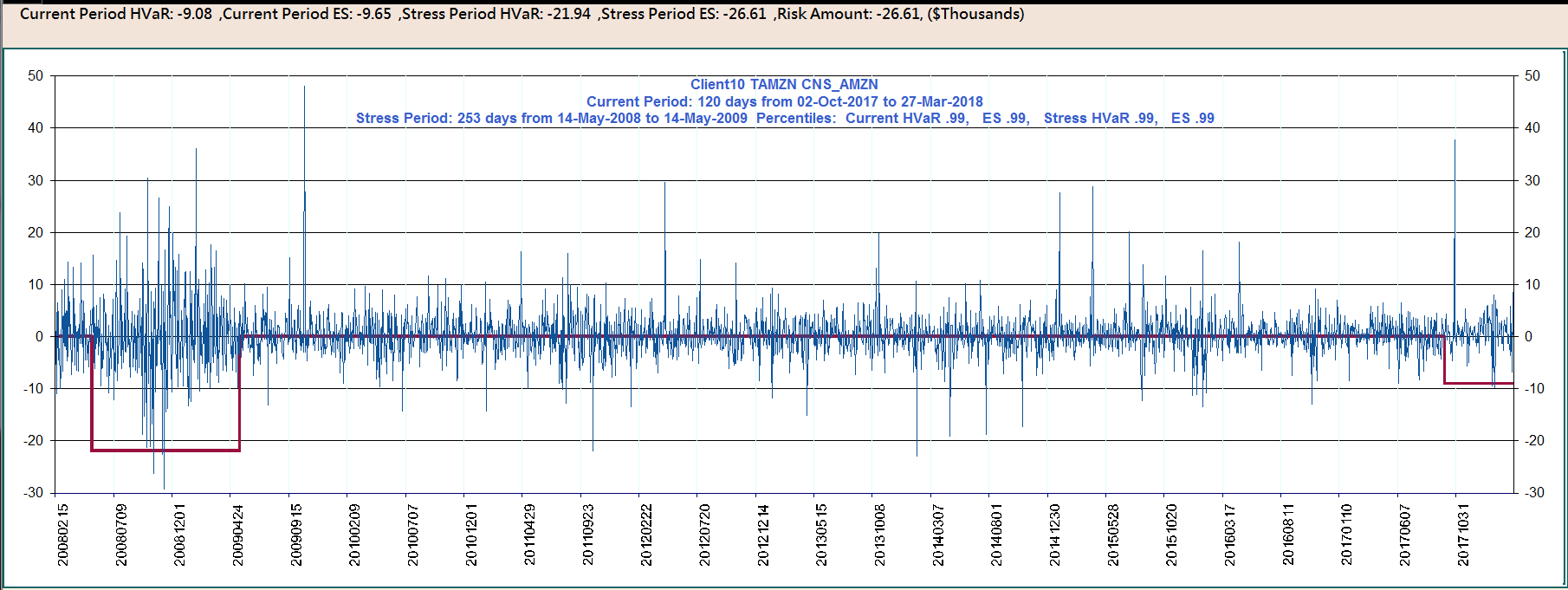Select x-axis date label 20130515
This screenshot has height=590, width=1568.
pos(822,535)
